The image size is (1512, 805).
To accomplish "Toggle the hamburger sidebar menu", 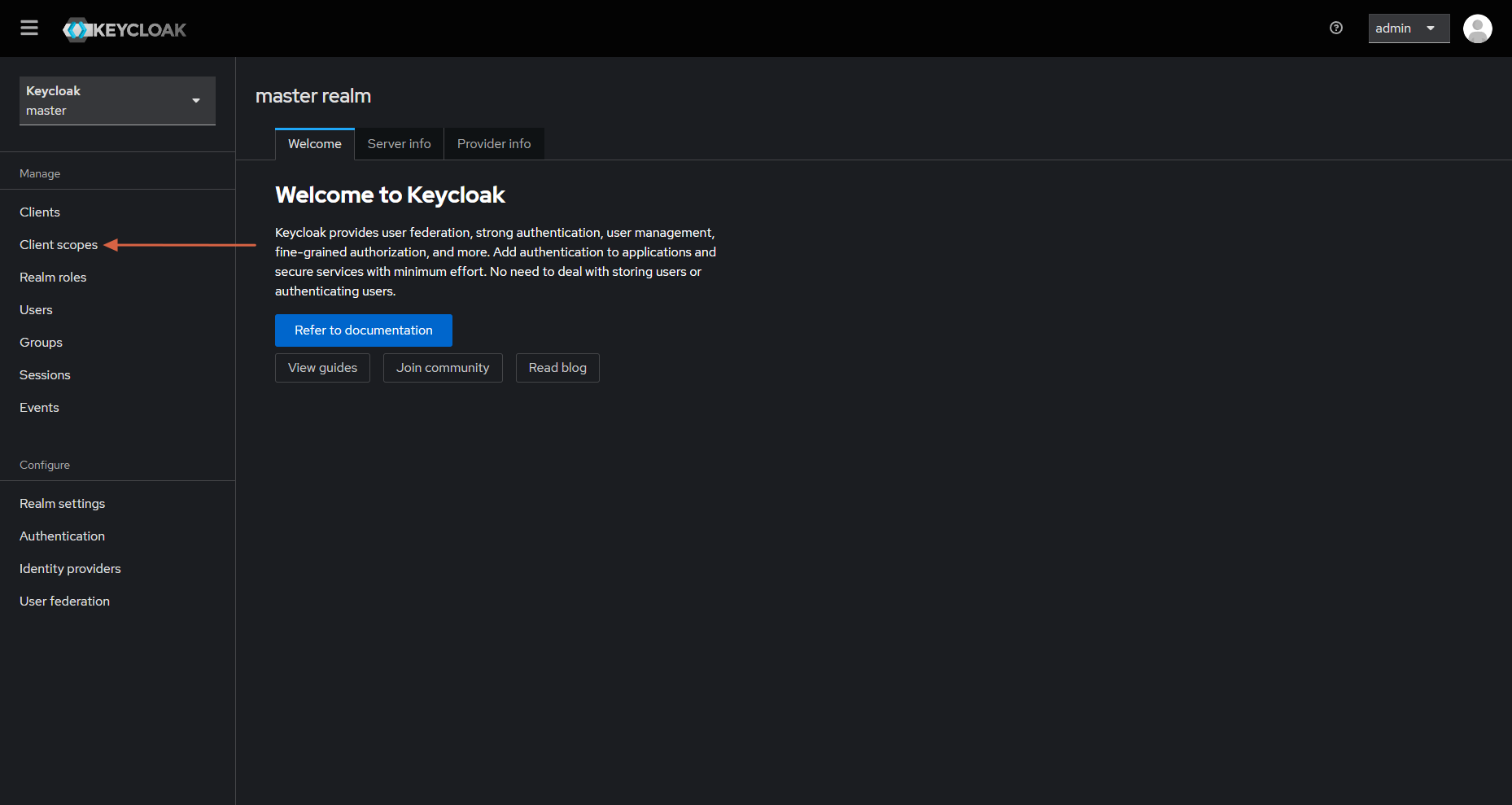I will point(29,28).
